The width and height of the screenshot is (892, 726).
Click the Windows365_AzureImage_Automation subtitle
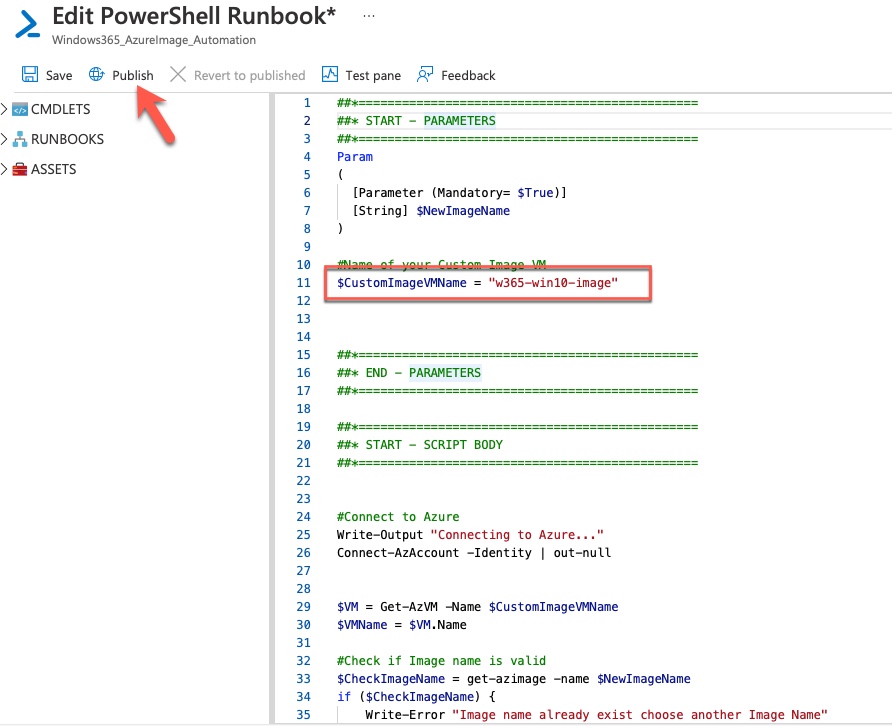click(154, 40)
